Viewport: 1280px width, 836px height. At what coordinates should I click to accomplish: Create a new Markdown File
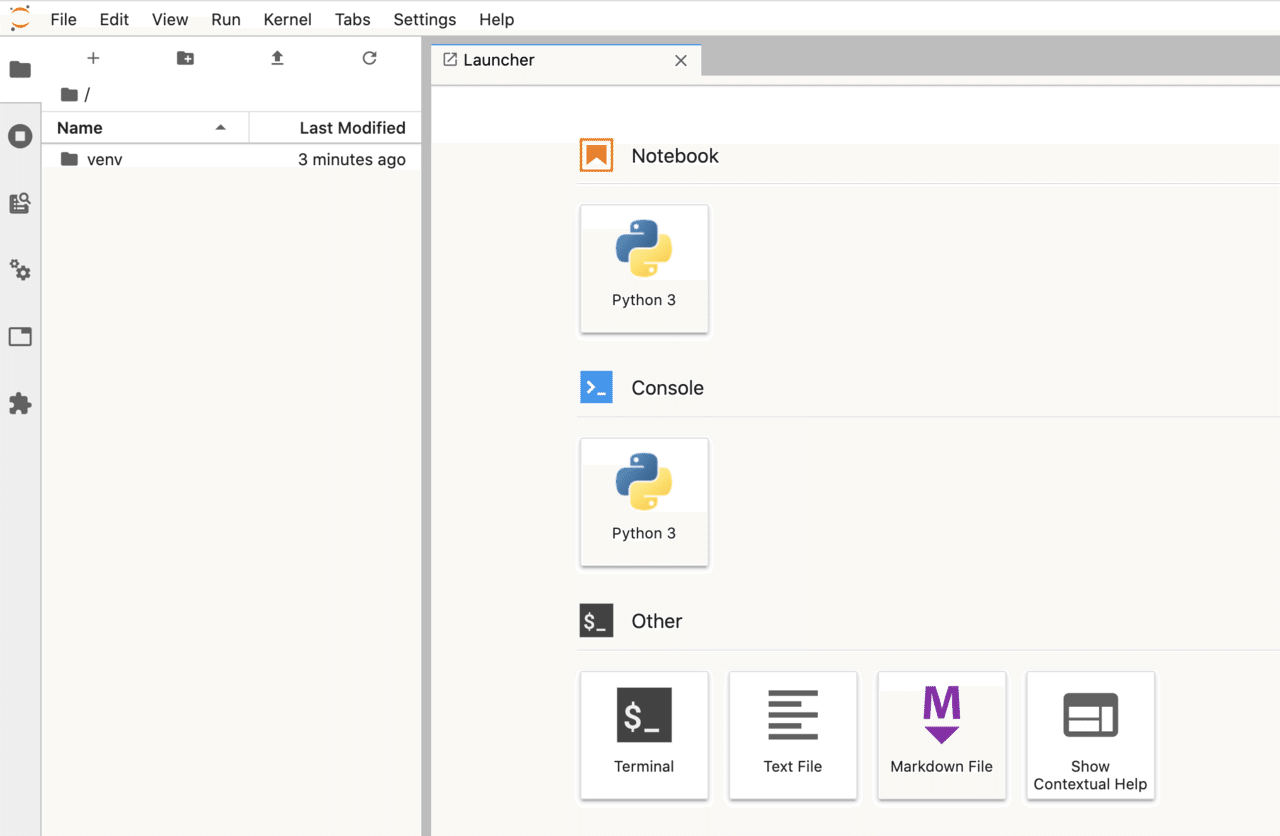pyautogui.click(x=941, y=736)
